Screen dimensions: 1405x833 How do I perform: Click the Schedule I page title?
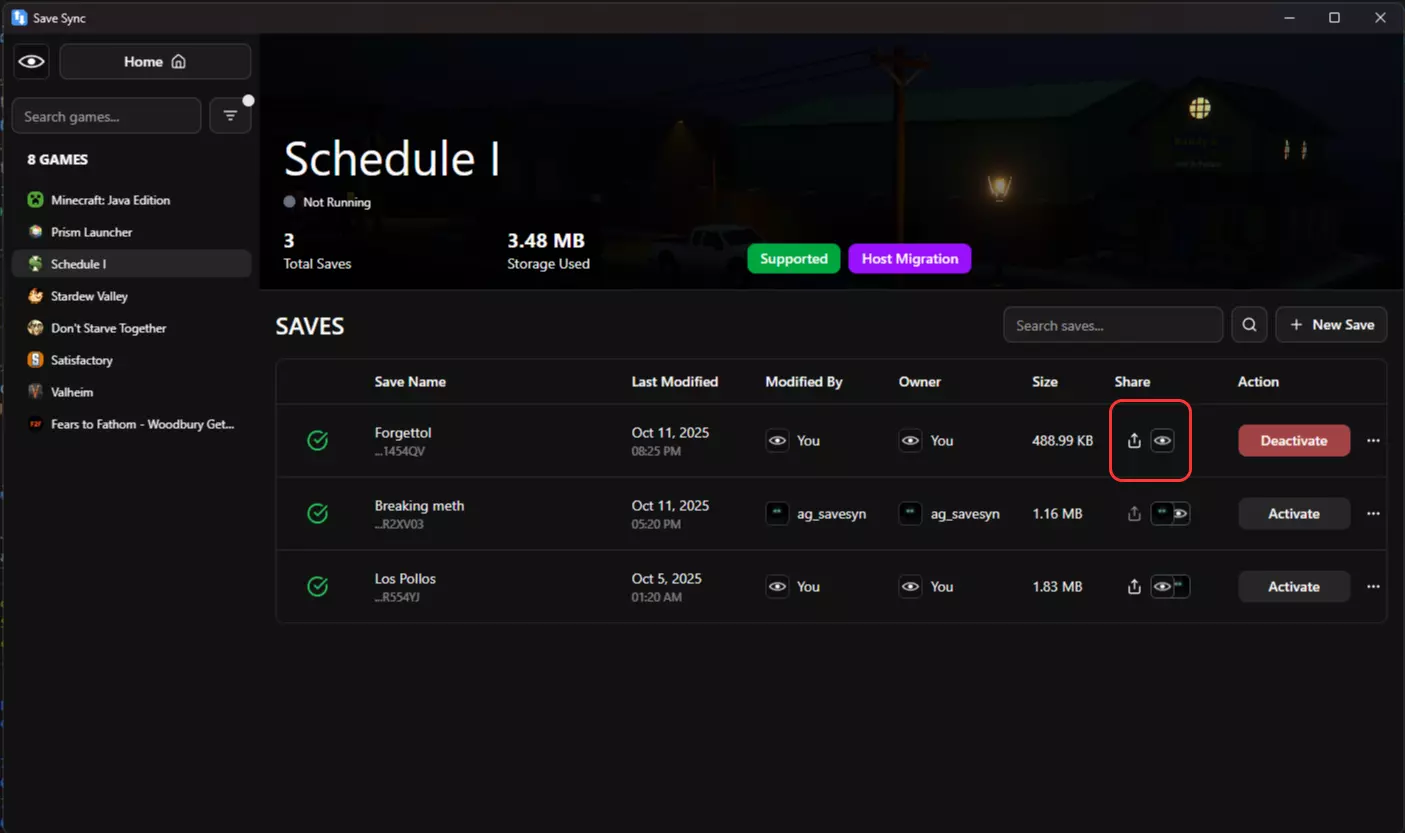(x=392, y=160)
